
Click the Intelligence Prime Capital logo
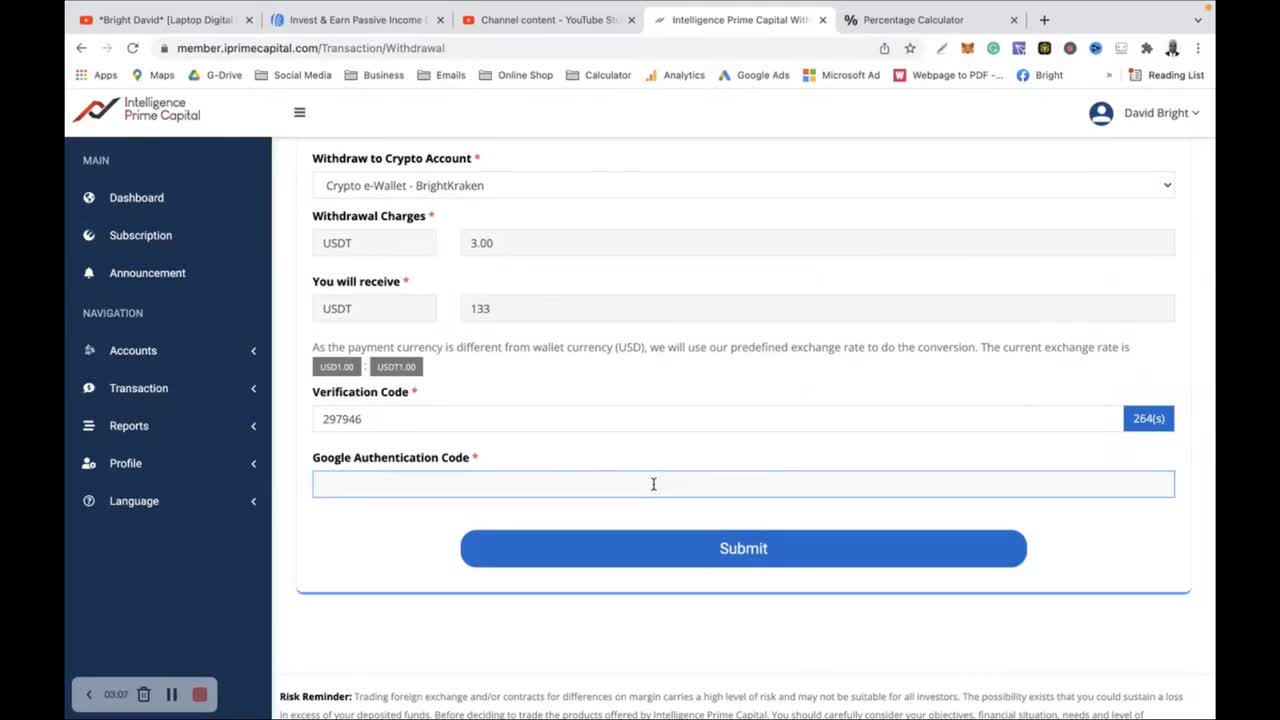(x=136, y=110)
